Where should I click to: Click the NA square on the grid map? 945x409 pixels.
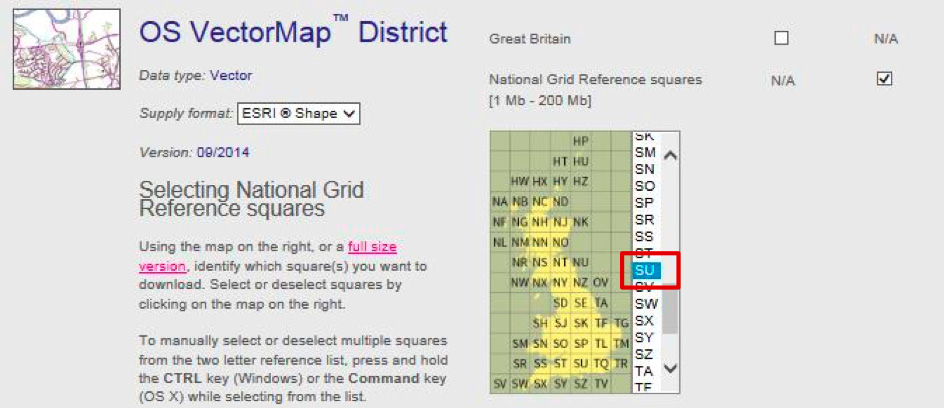pos(500,201)
